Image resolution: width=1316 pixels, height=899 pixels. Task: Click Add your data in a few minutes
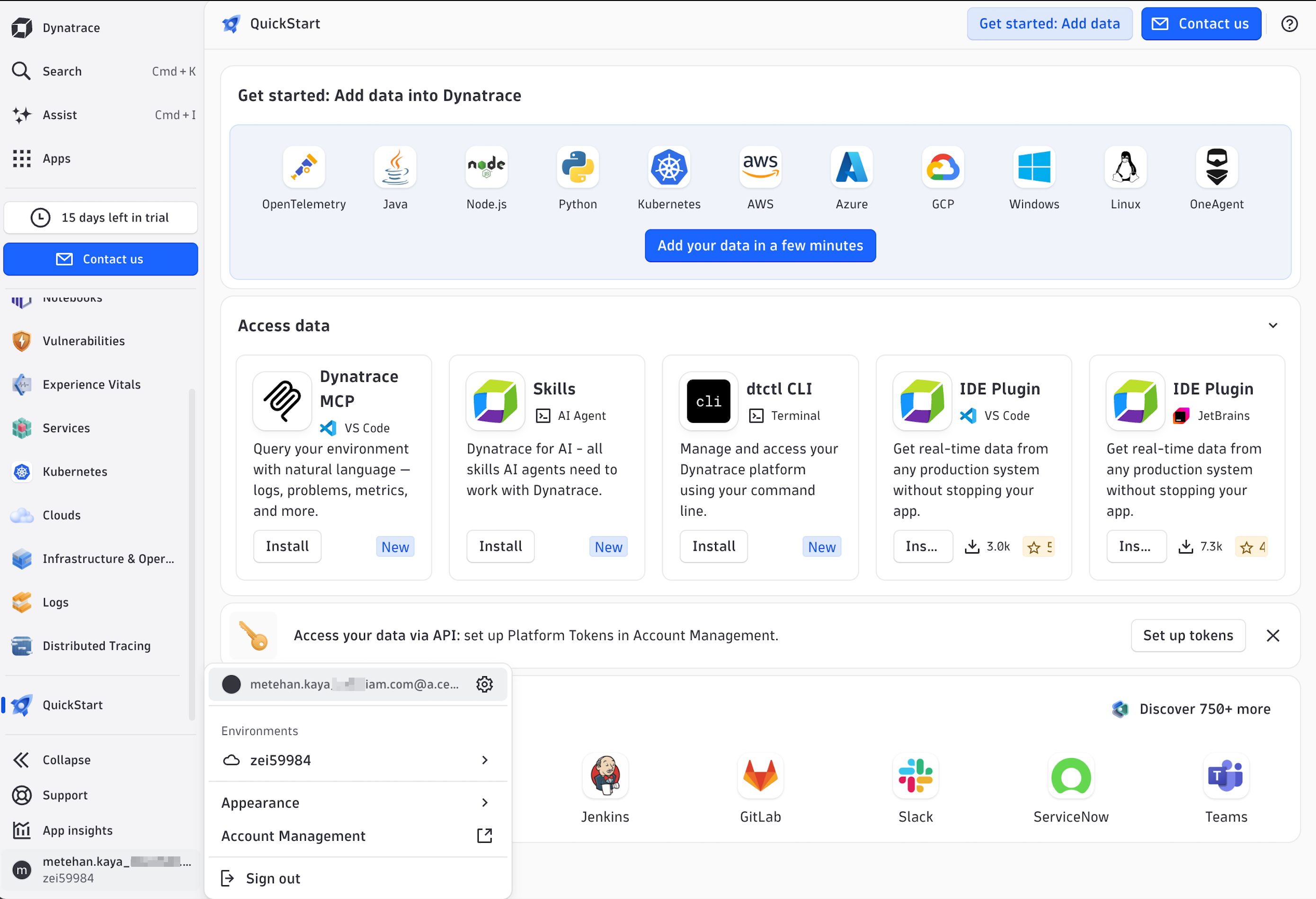[x=760, y=246]
